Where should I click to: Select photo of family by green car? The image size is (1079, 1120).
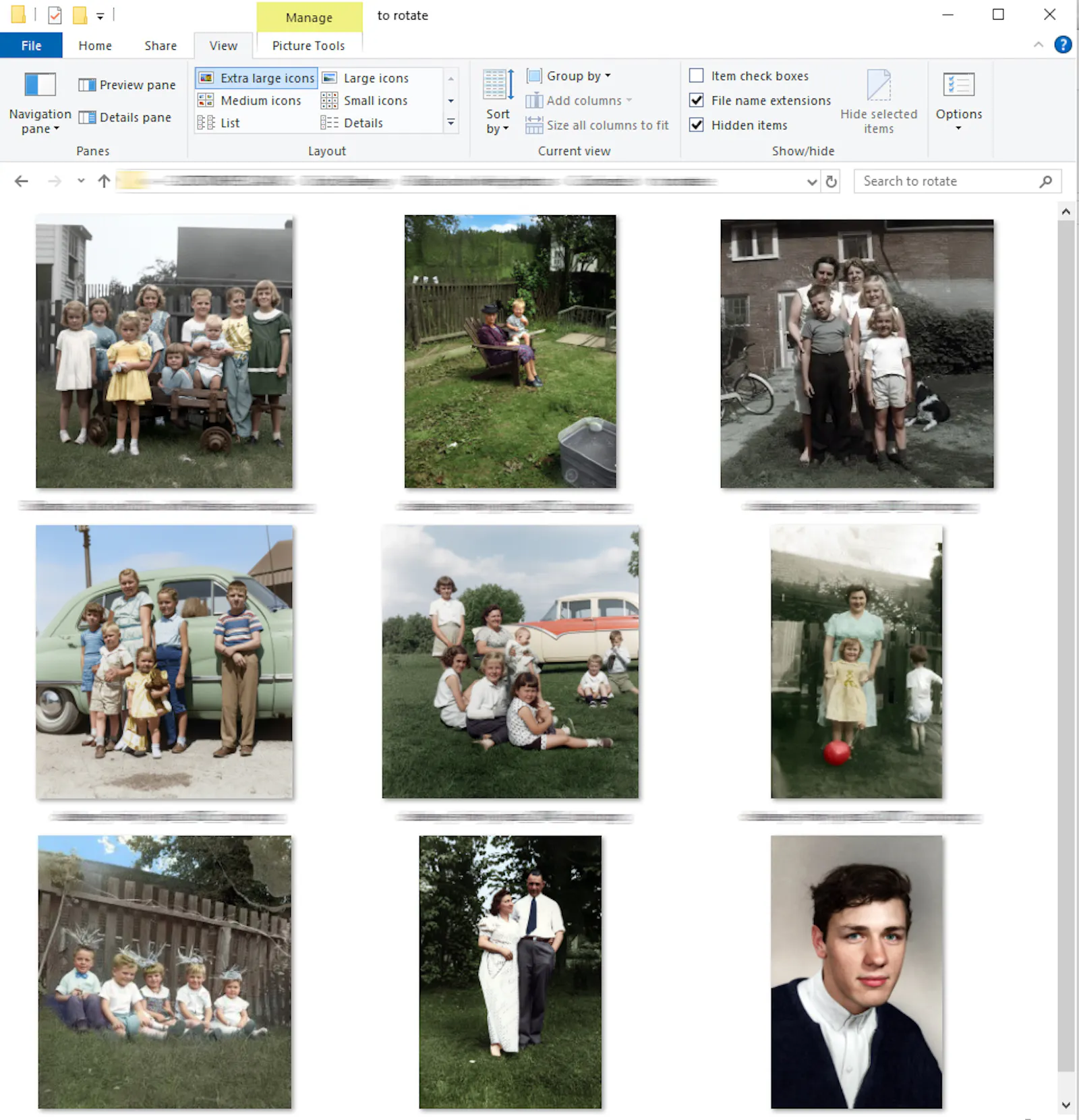point(164,661)
